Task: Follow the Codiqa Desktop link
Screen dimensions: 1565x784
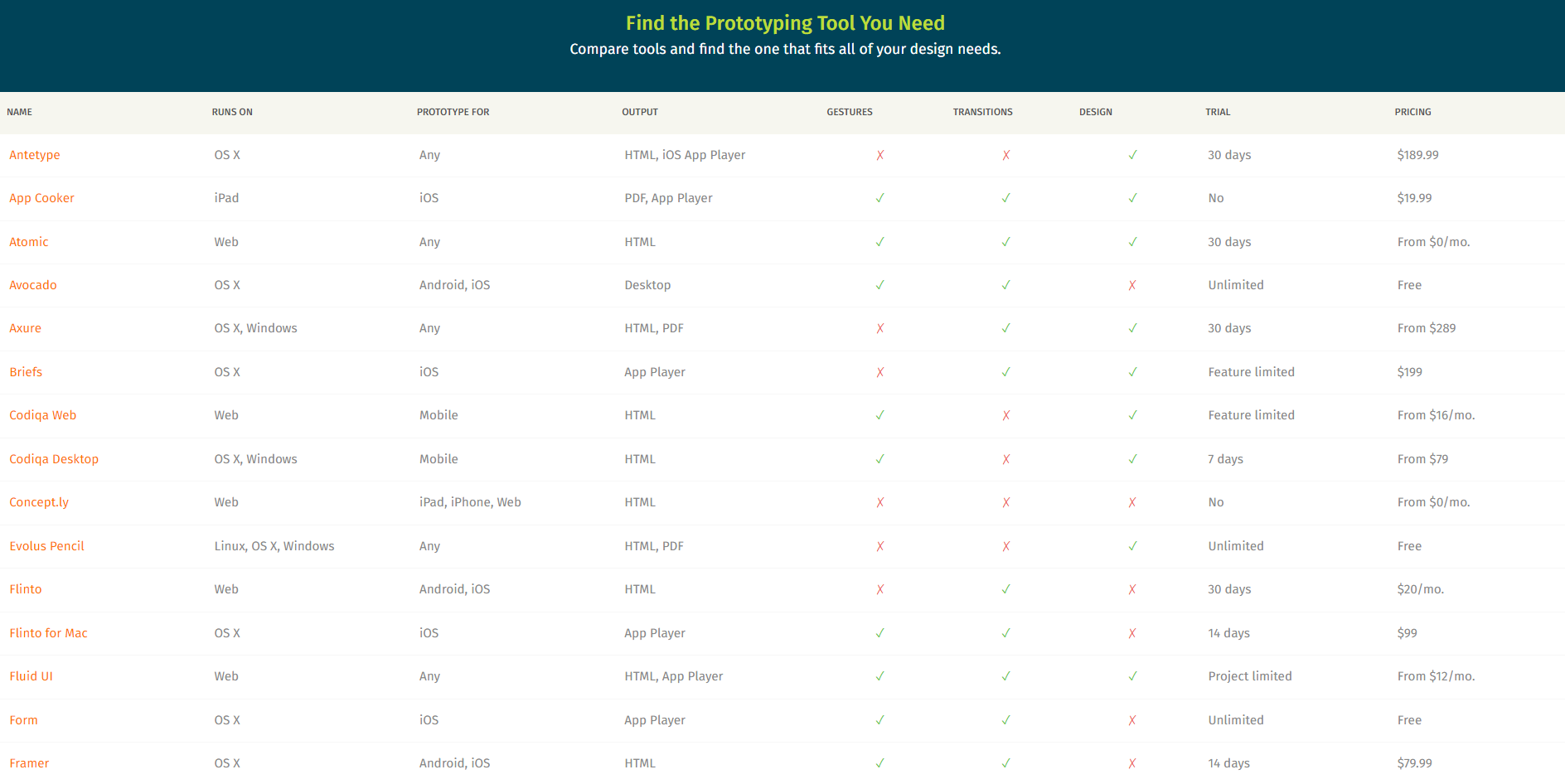Action: click(x=54, y=459)
